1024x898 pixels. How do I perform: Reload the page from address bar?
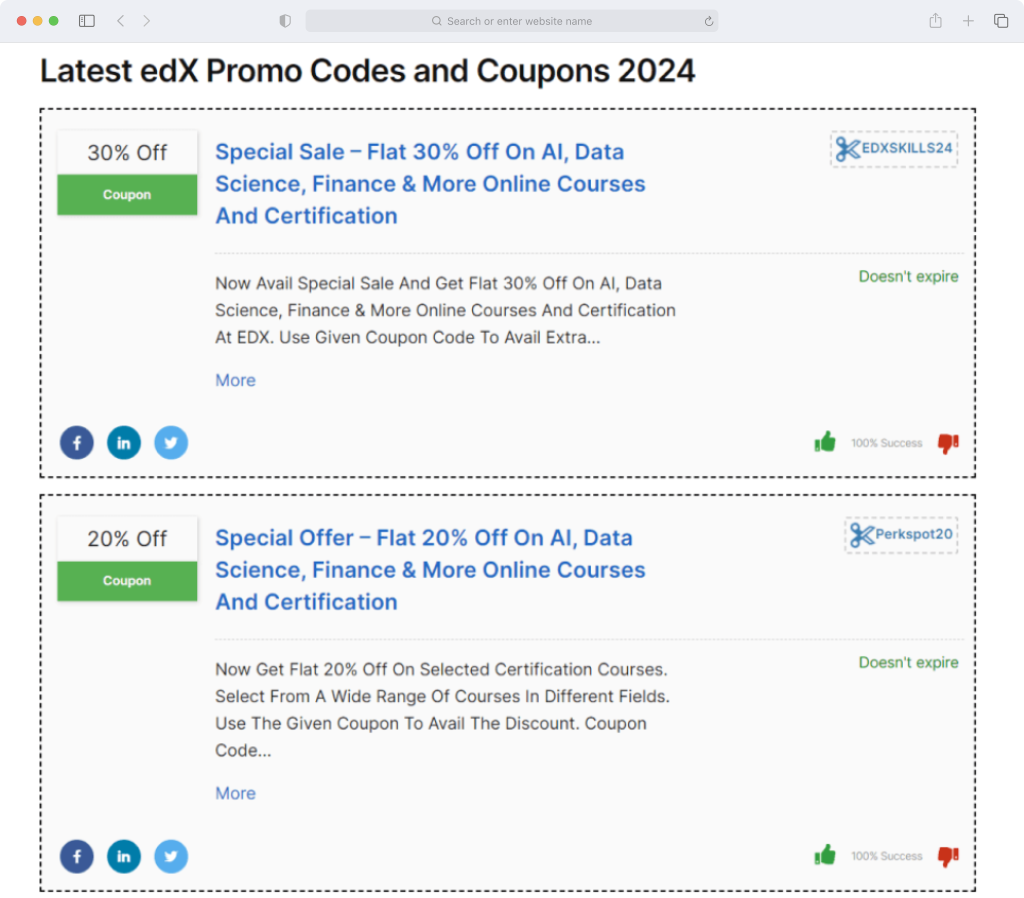[709, 21]
